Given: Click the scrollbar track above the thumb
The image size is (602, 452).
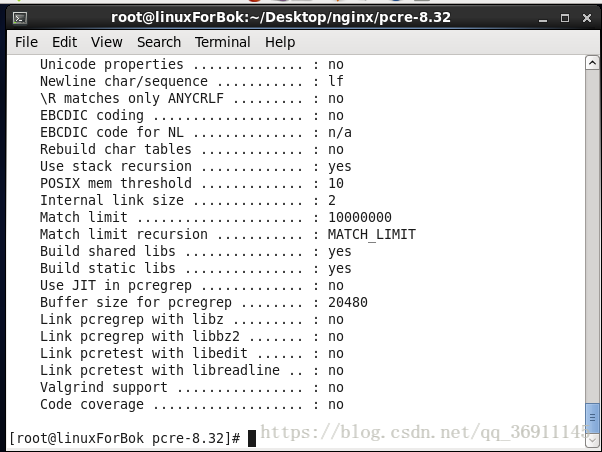Looking at the screenshot, I should [x=592, y=236].
